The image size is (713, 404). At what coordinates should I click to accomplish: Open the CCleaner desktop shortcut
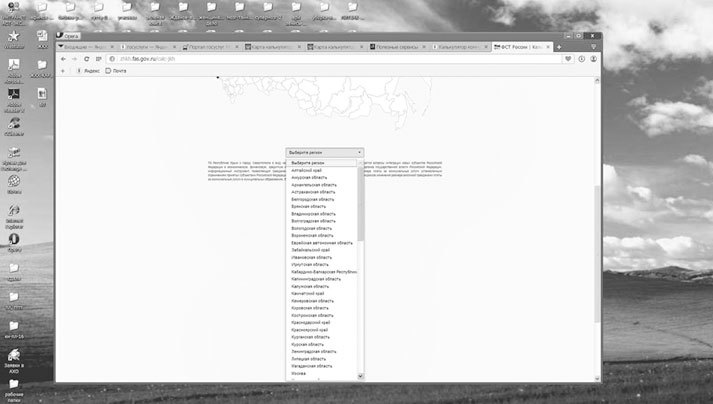pyautogui.click(x=15, y=125)
